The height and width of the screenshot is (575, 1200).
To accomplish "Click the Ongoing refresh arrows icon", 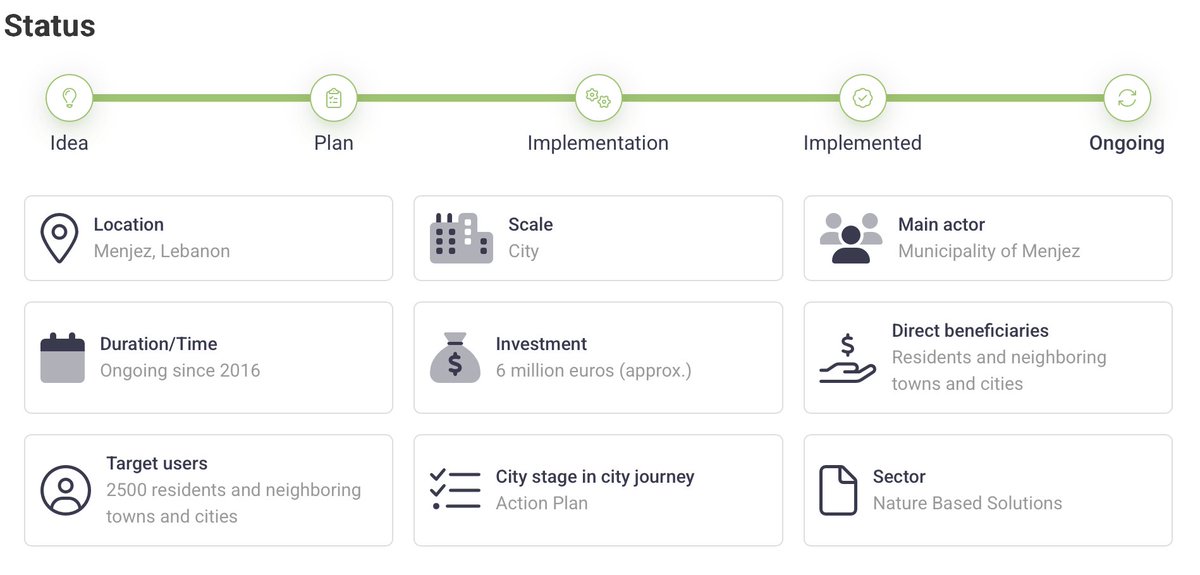I will click(1127, 98).
